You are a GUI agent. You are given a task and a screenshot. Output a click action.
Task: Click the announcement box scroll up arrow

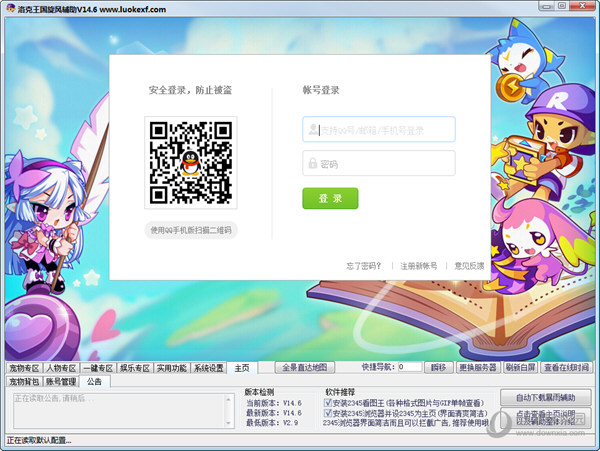[x=228, y=399]
